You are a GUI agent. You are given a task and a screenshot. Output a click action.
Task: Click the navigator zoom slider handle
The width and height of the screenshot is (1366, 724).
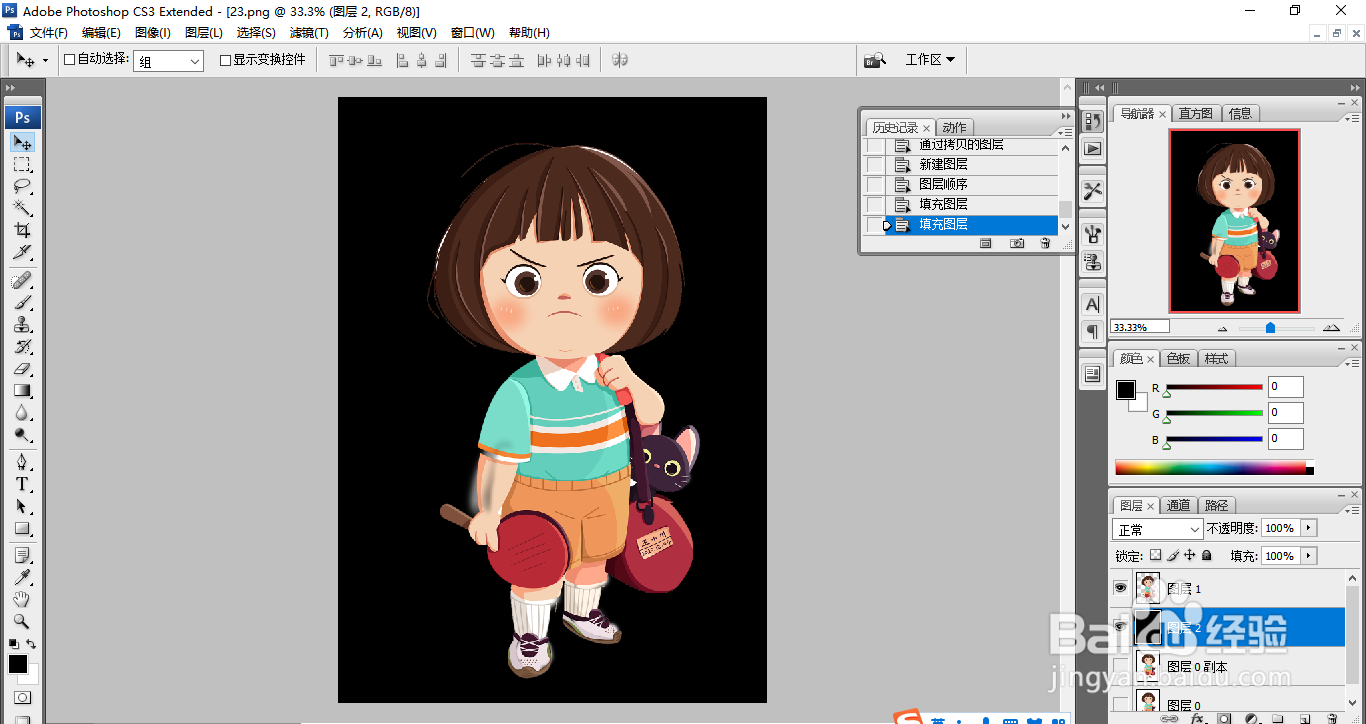point(1270,327)
